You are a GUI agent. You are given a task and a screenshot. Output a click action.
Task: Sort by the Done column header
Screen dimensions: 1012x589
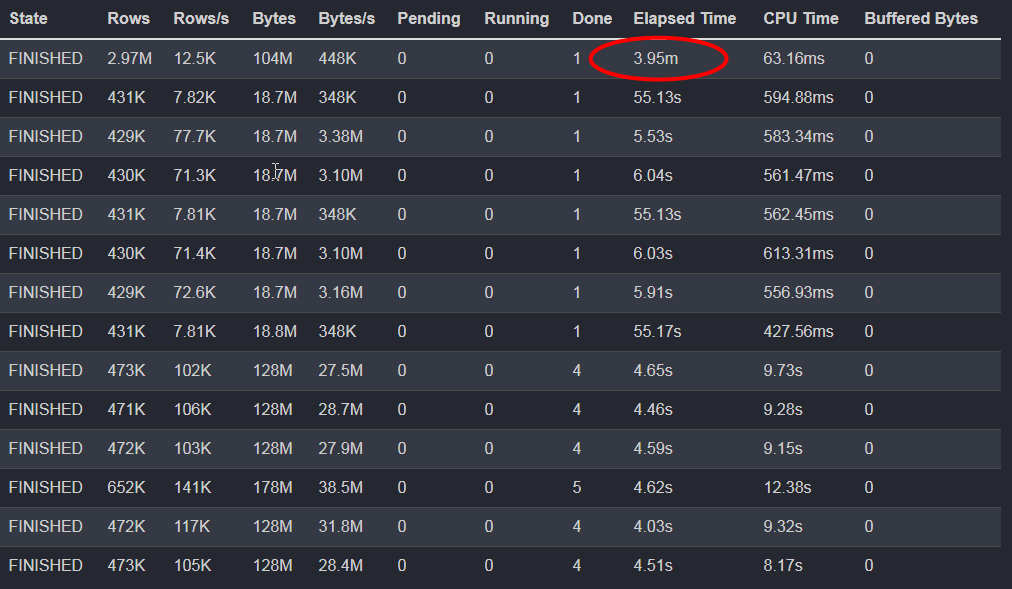point(592,18)
